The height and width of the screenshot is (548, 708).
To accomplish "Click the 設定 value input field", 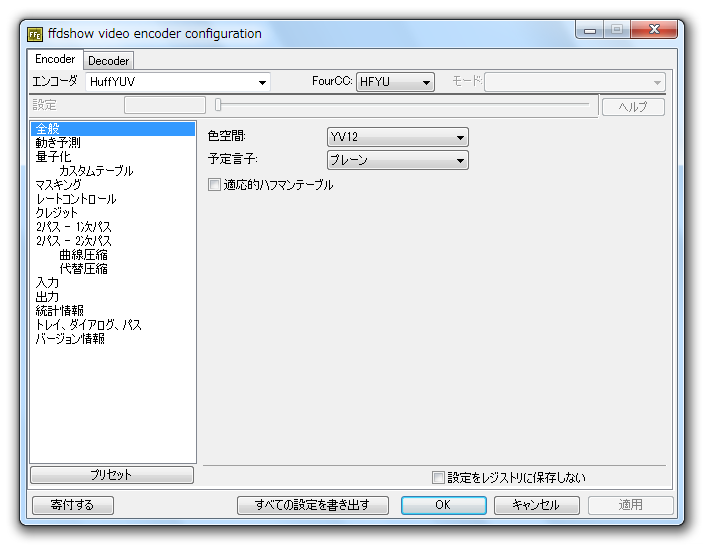I will [x=165, y=105].
